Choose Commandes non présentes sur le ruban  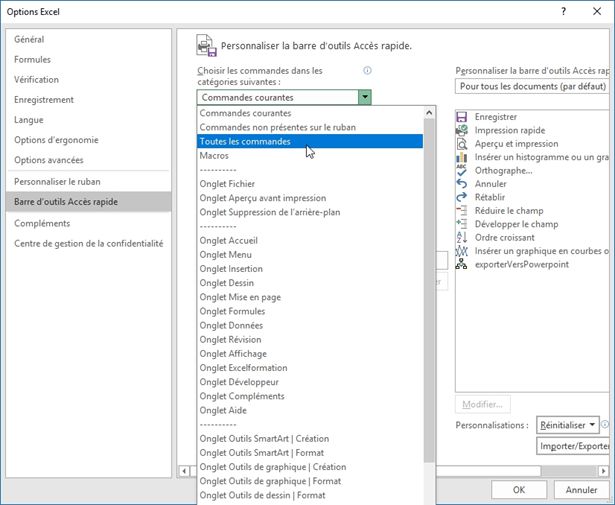310,127
